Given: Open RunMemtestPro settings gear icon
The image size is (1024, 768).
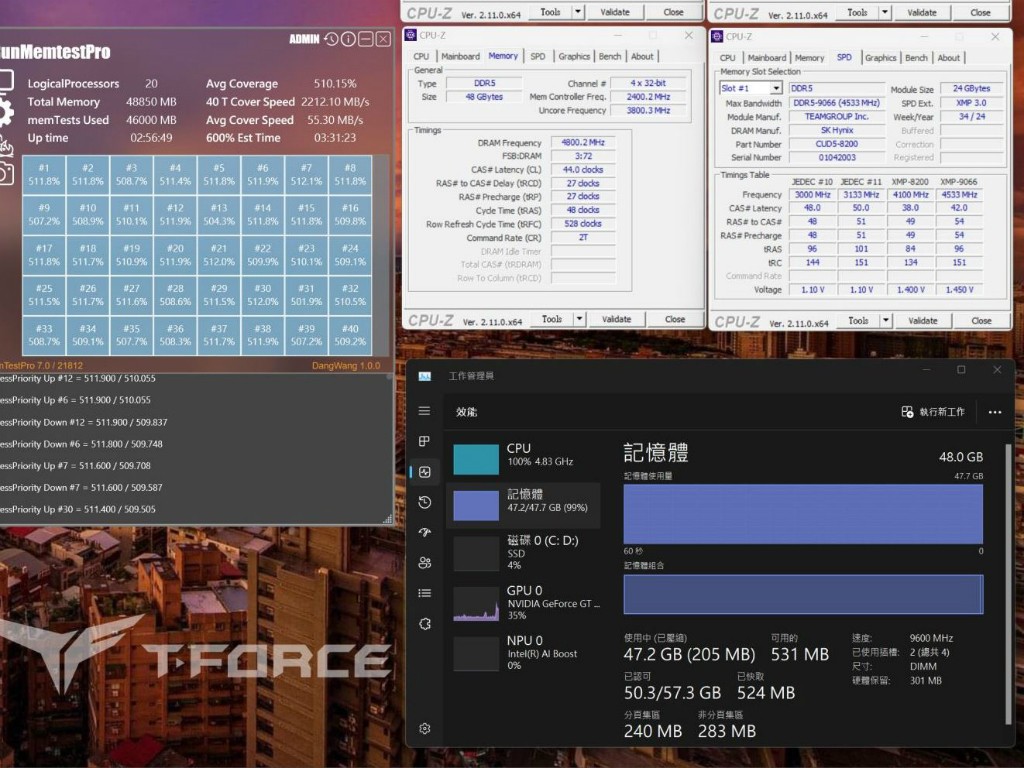Looking at the screenshot, I should click(5, 111).
